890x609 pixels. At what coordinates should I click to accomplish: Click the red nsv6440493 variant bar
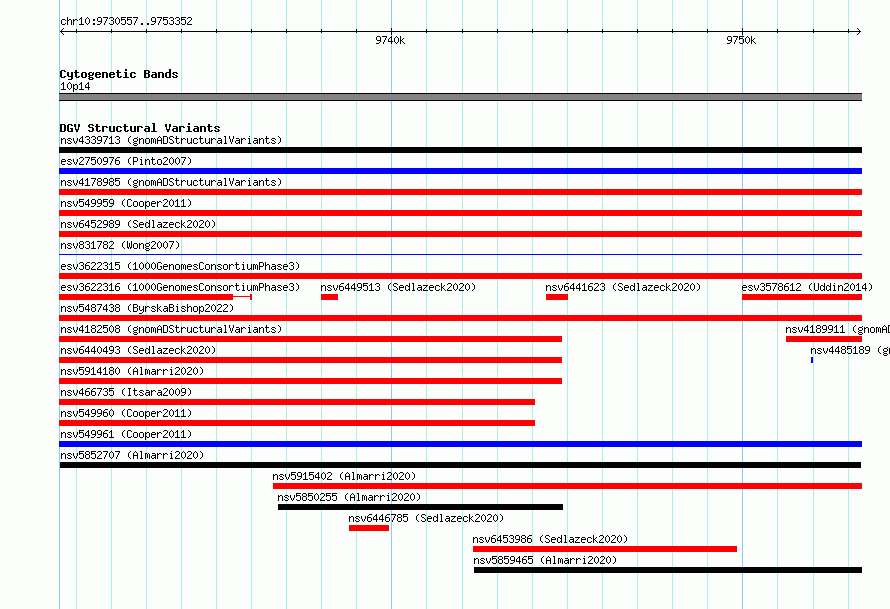tap(310, 360)
